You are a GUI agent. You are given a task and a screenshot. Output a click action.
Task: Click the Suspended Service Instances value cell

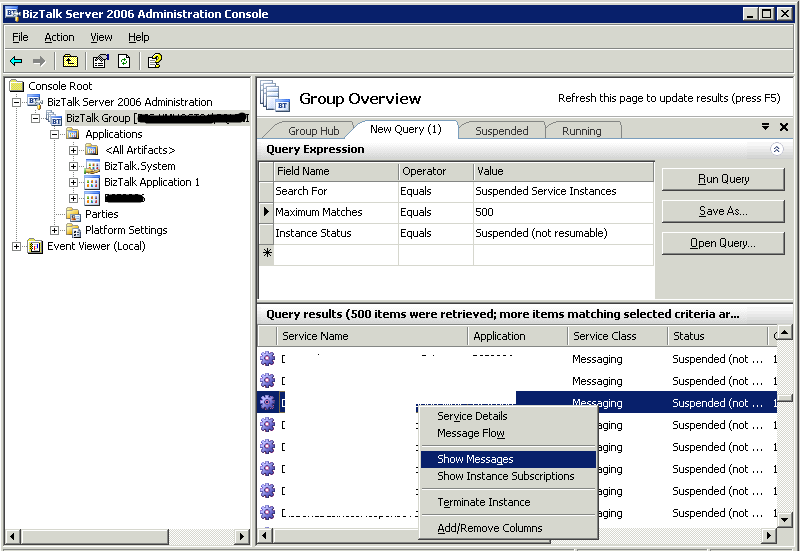tap(563, 191)
